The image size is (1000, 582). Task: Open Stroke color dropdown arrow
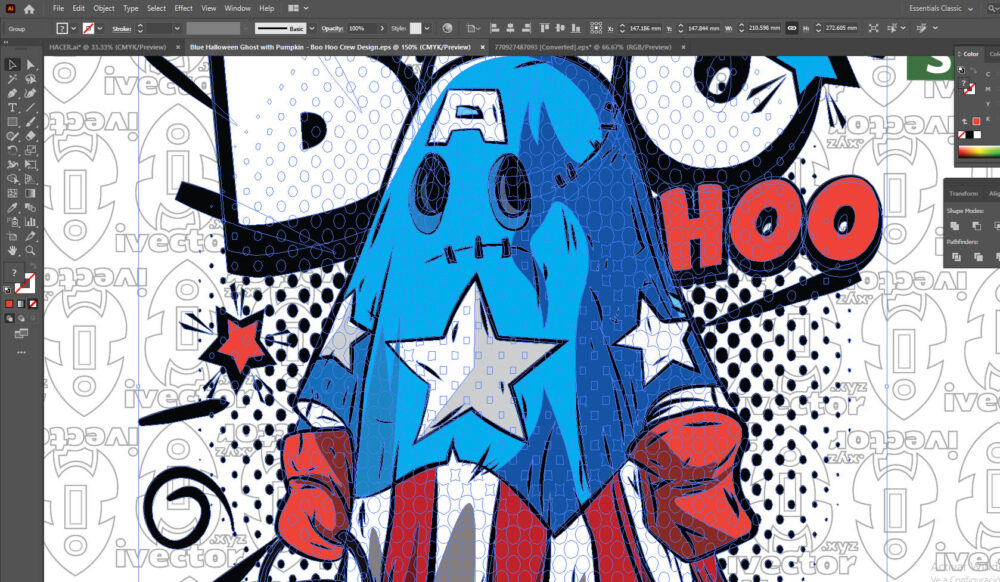[100, 29]
